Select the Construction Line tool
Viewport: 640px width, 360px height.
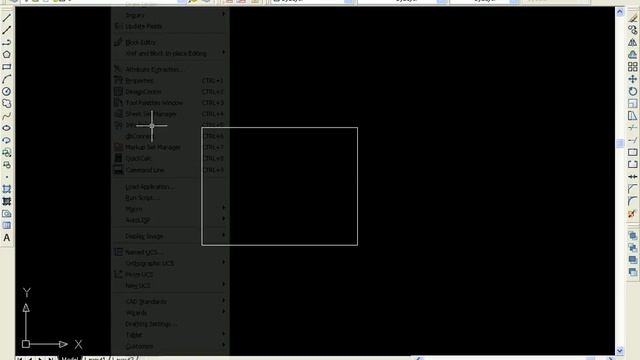(7, 30)
